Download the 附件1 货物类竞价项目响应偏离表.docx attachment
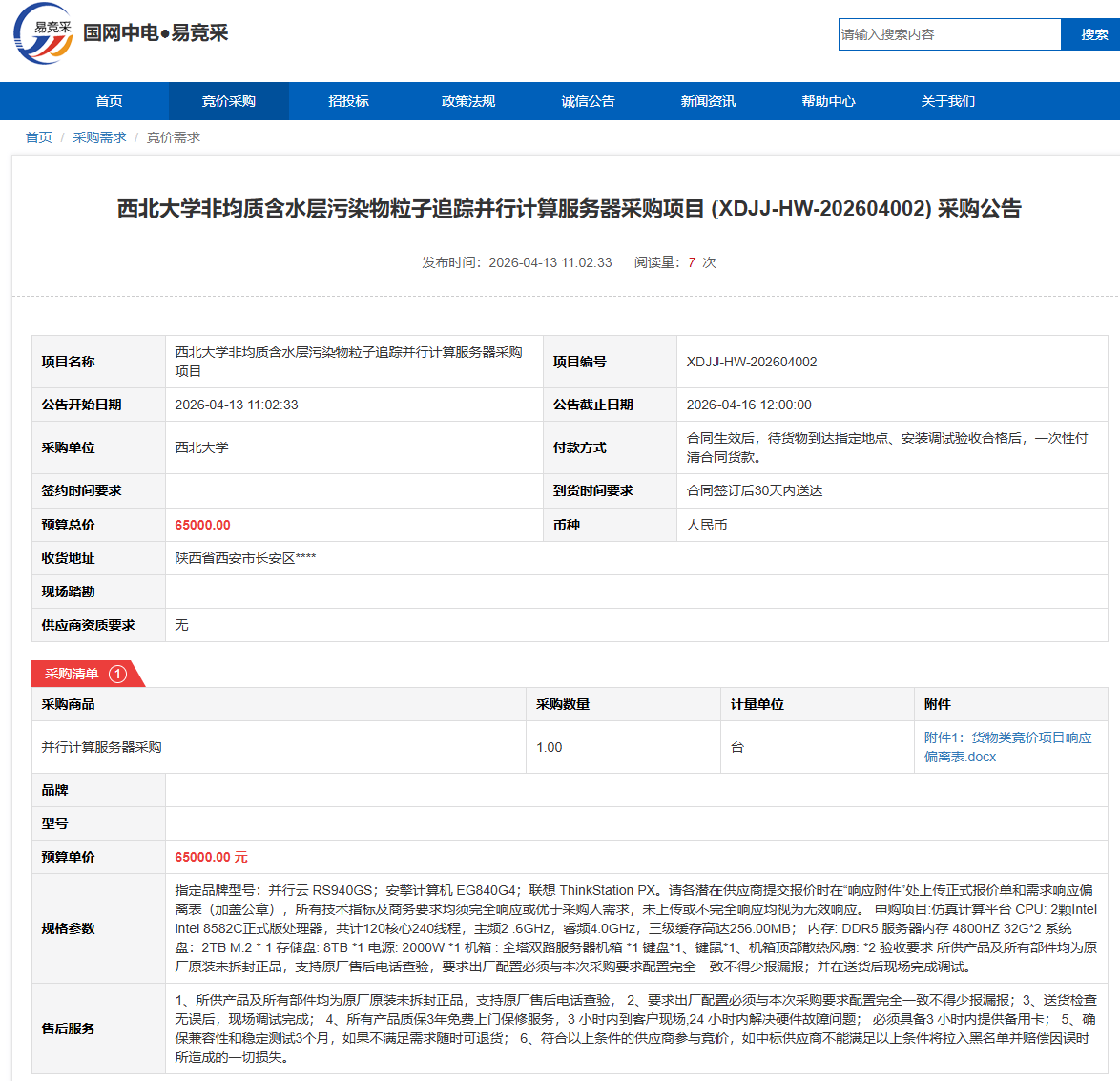This screenshot has height=1081, width=1120. pos(1007,747)
